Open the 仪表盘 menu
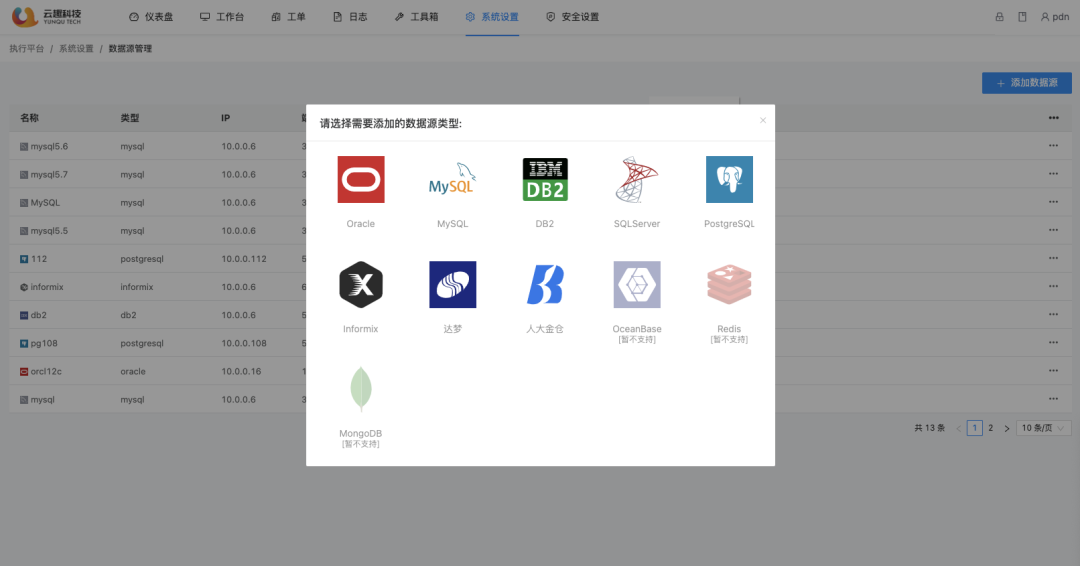The height and width of the screenshot is (566, 1080). [x=151, y=17]
